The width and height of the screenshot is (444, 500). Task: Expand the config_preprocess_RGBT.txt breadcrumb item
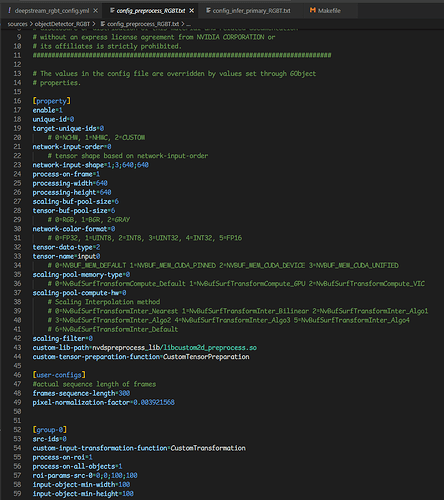tap(143, 24)
